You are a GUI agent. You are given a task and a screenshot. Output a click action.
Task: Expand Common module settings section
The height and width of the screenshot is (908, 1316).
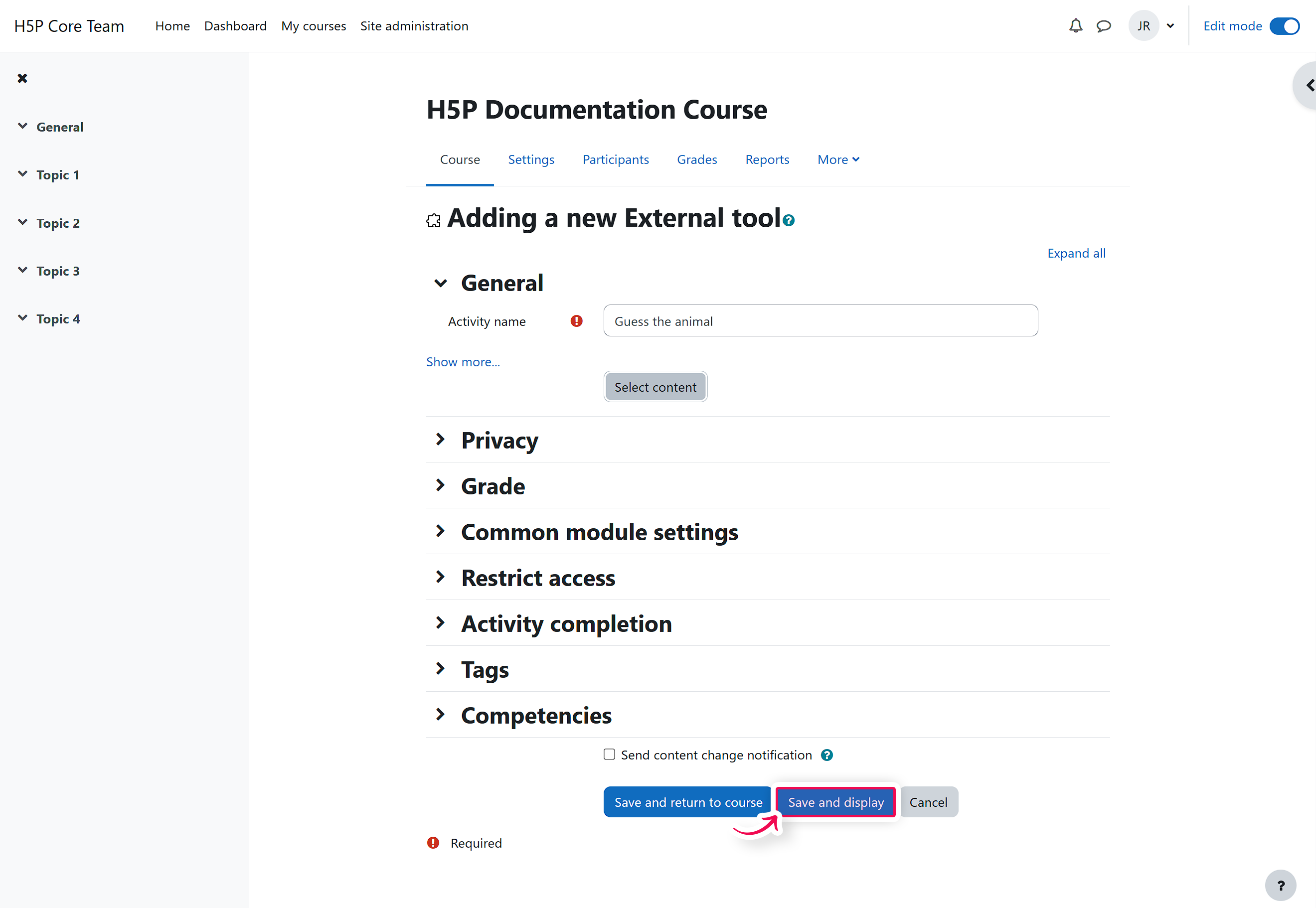[x=440, y=531]
